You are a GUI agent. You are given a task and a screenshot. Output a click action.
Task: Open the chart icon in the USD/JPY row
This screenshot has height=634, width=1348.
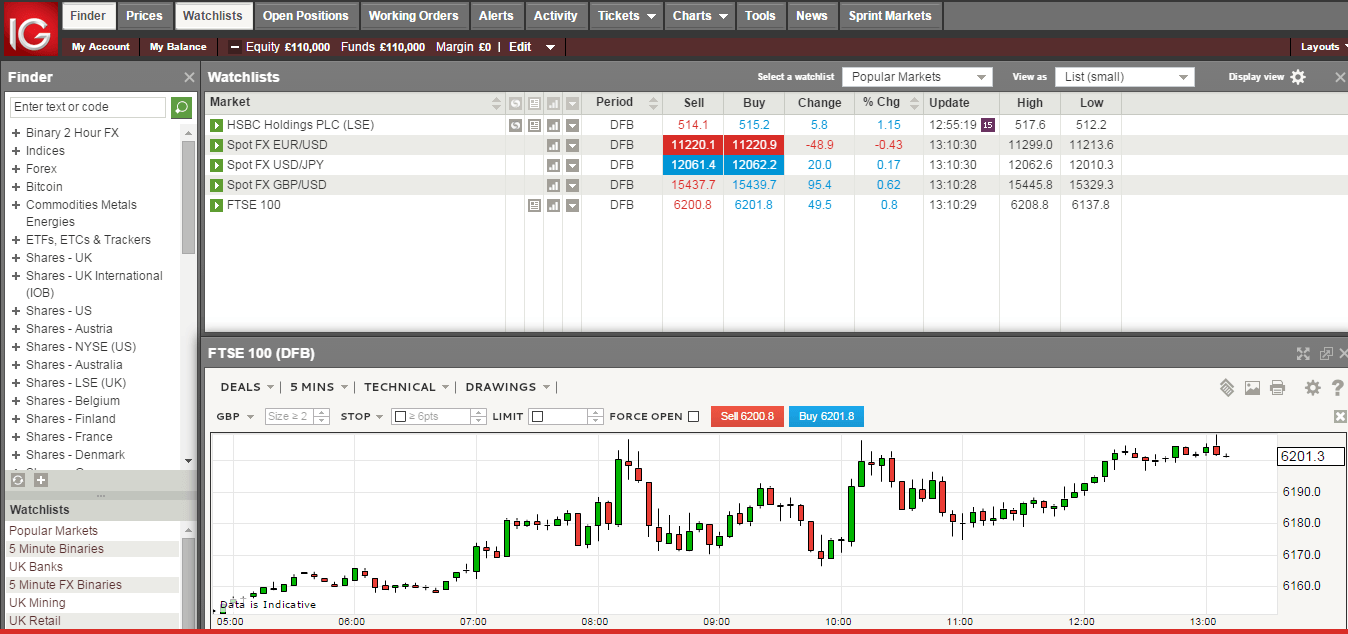(x=553, y=165)
